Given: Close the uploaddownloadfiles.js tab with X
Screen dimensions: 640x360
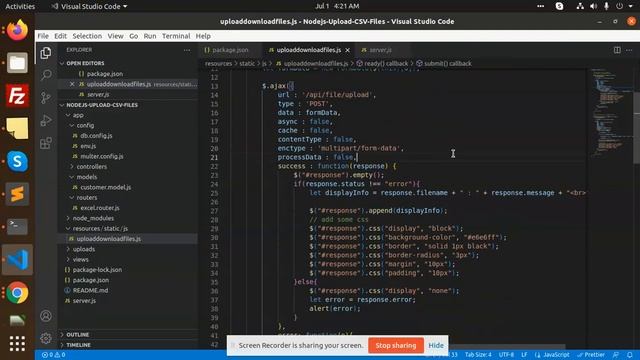Looking at the screenshot, I should point(347,50).
